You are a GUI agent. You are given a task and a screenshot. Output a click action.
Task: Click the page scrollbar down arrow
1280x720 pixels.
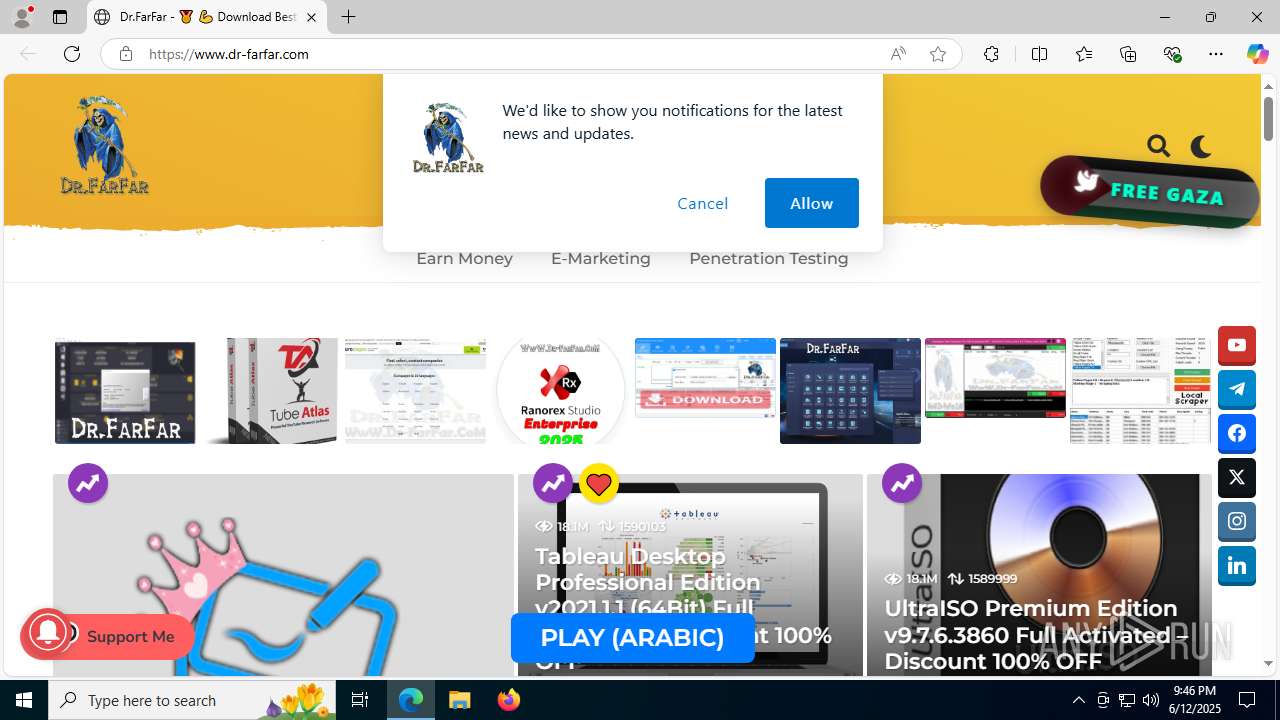pyautogui.click(x=1268, y=663)
